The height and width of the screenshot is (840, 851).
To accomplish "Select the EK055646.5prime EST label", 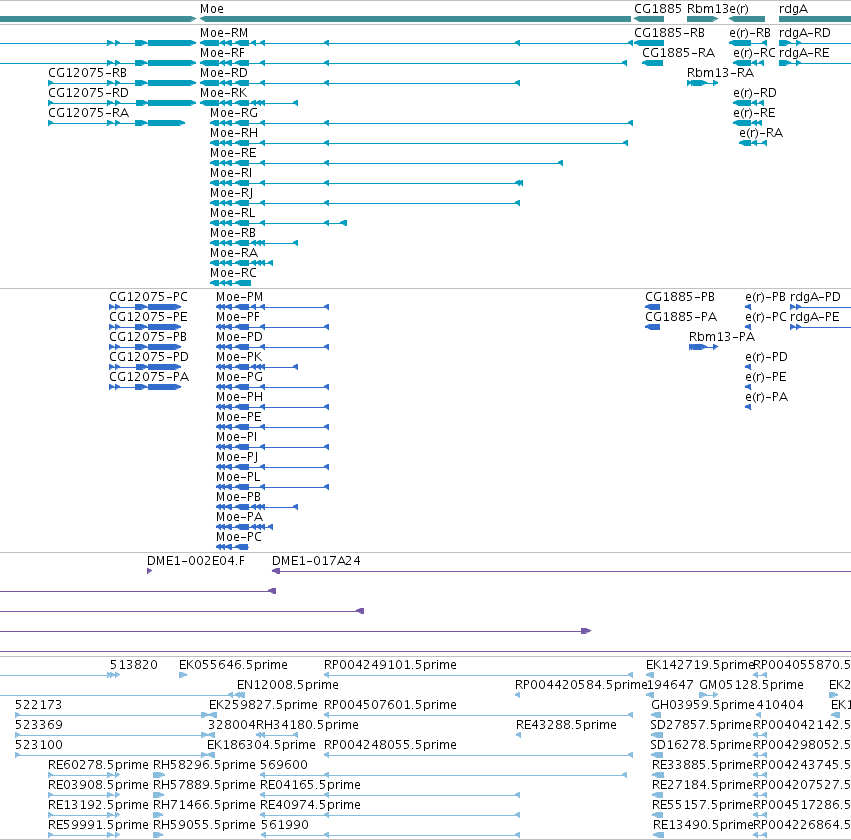I will click(233, 665).
